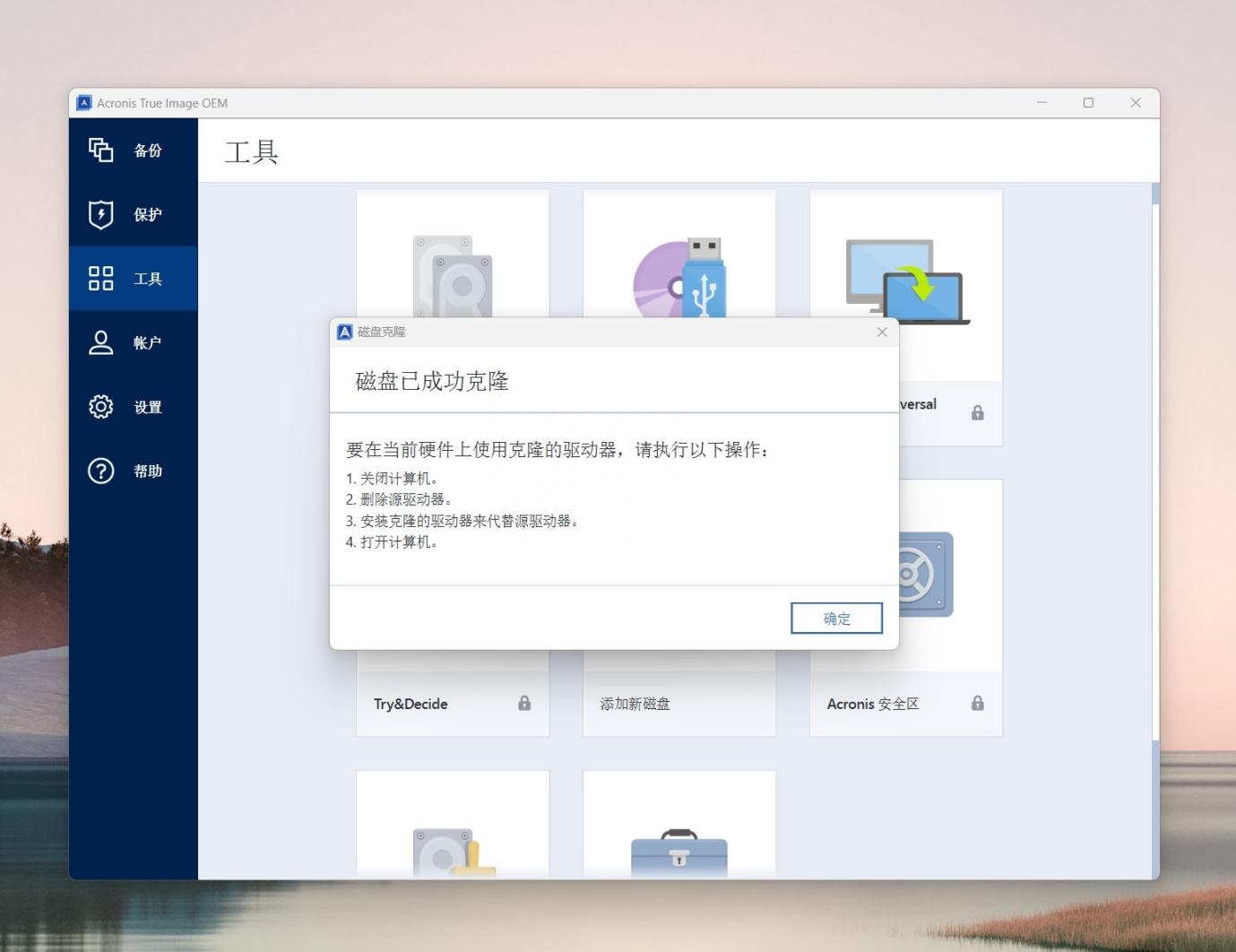This screenshot has width=1236, height=952.
Task: Click the question mark help icon
Action: 101,471
